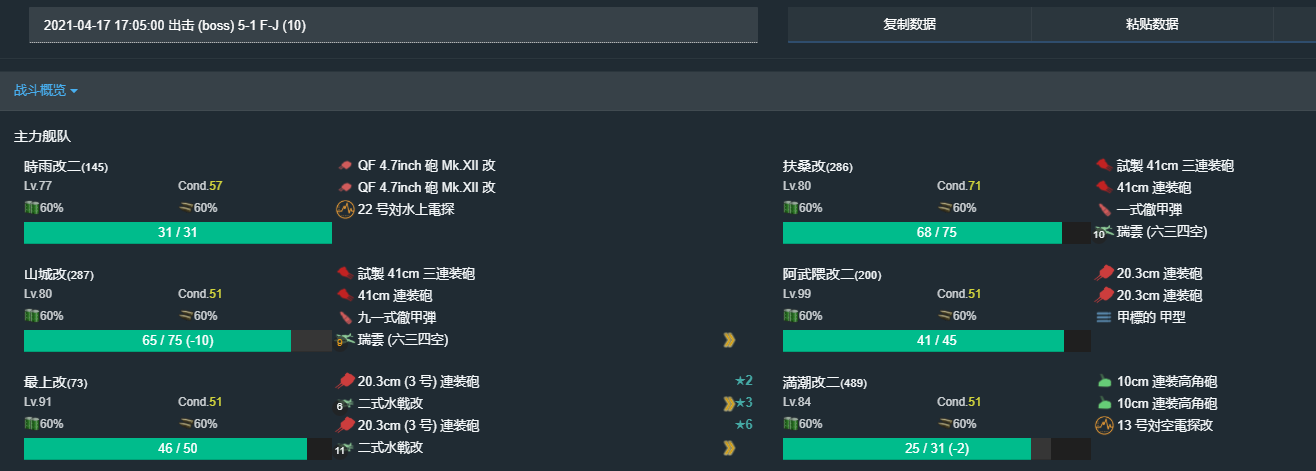The height and width of the screenshot is (471, 1316).
Task: Select ship name 最上改(73)
Action: (x=56, y=382)
